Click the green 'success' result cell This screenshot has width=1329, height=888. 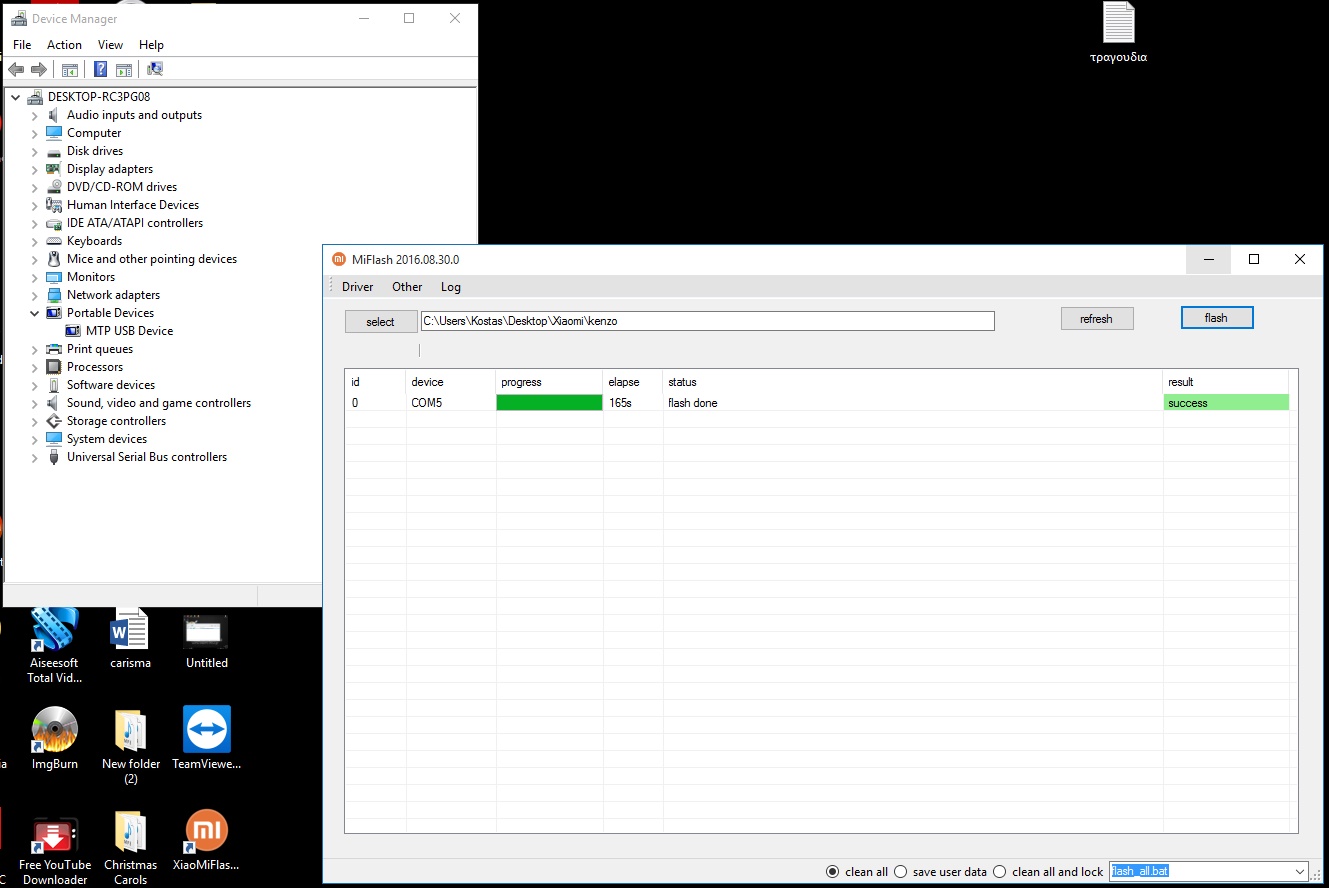pyautogui.click(x=1226, y=403)
